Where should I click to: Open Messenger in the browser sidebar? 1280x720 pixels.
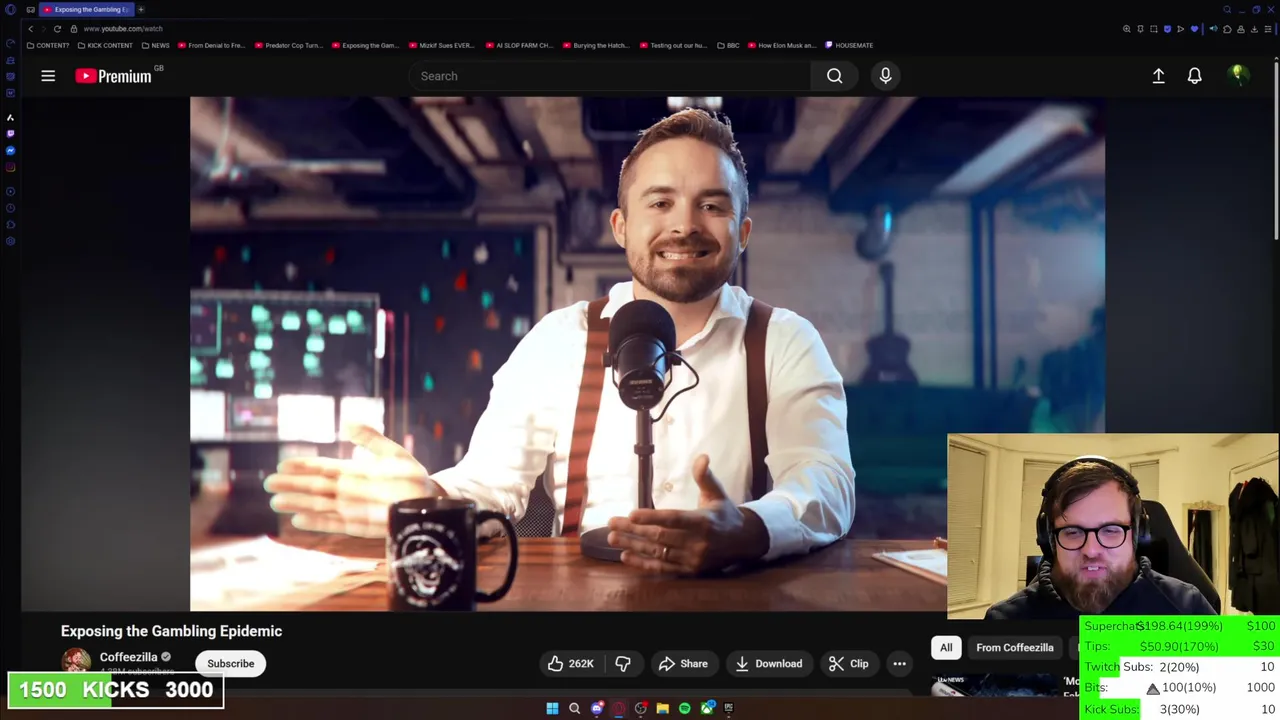(10, 150)
